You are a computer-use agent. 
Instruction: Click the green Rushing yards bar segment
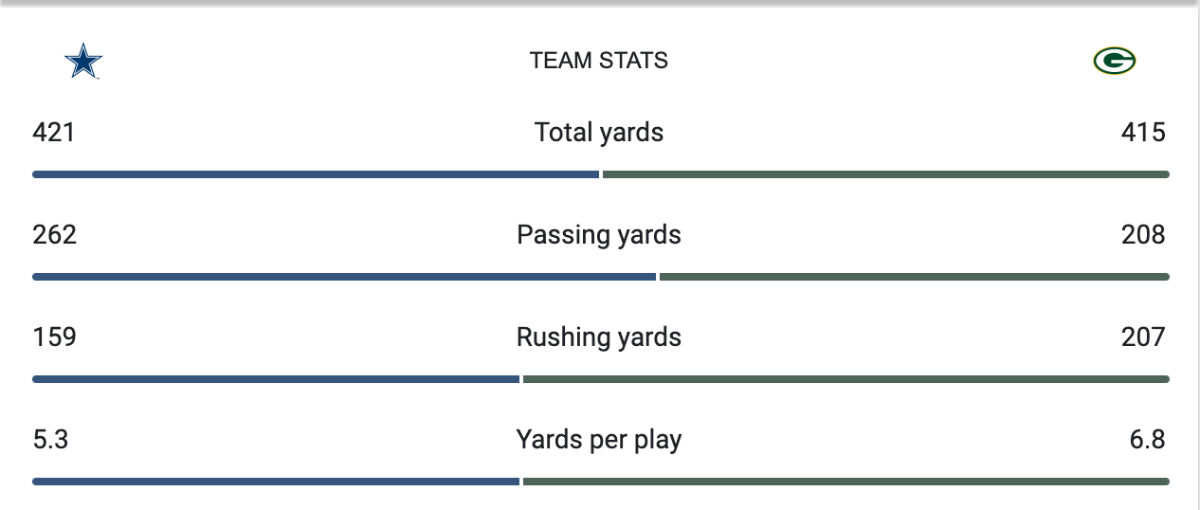coord(846,379)
